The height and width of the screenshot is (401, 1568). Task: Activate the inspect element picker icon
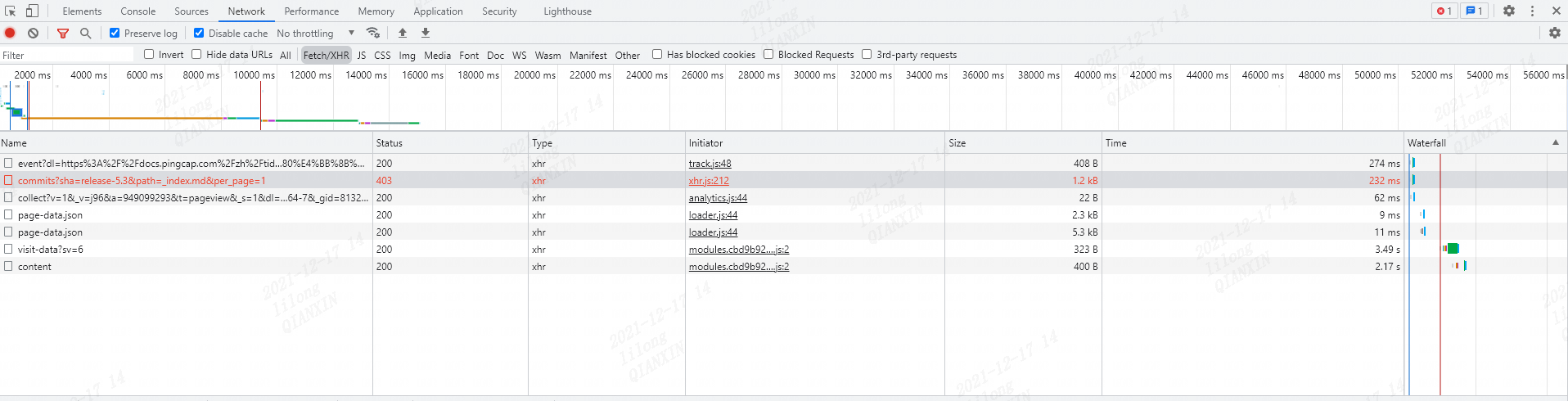[x=11, y=11]
